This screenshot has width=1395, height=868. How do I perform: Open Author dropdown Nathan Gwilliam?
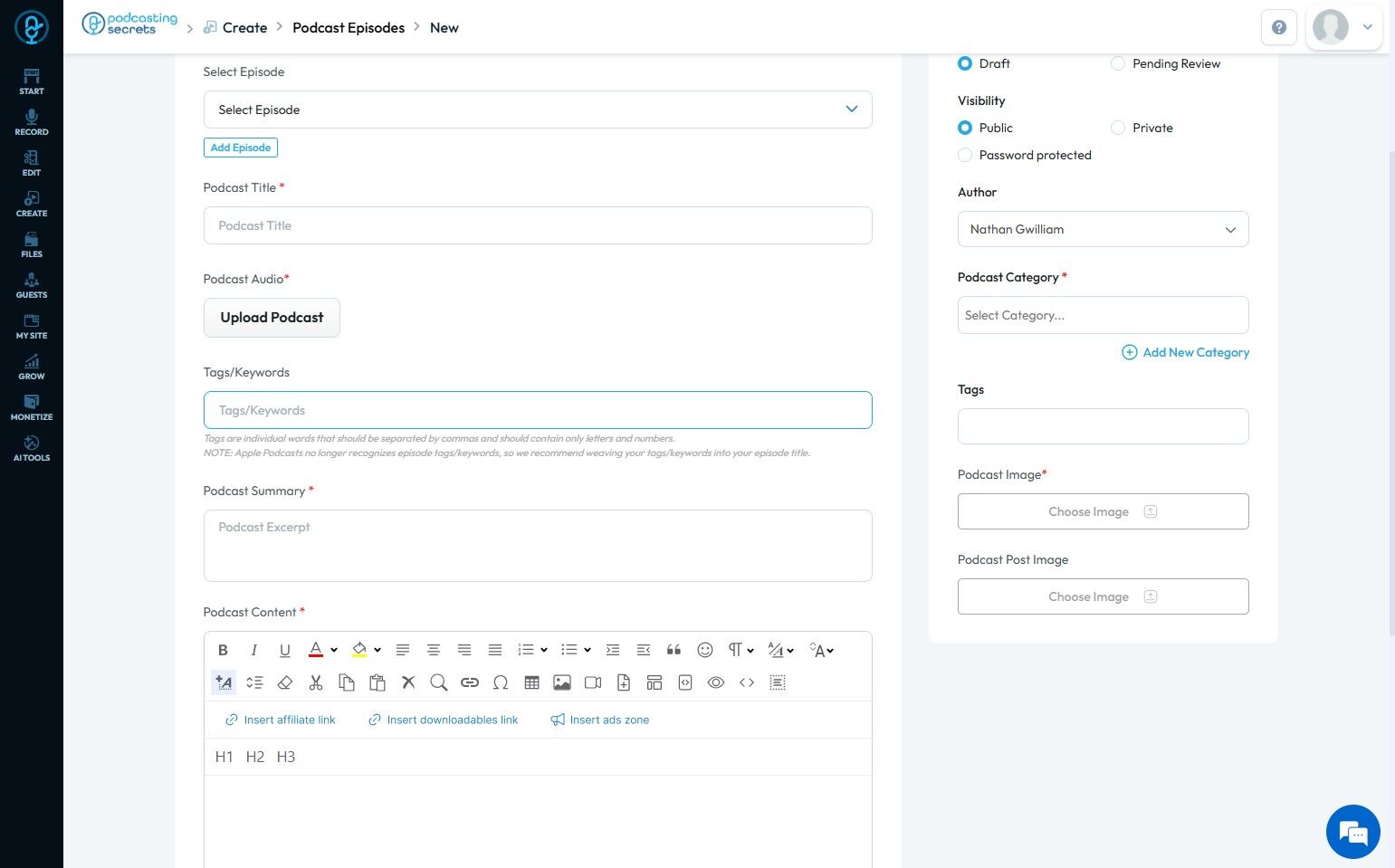1103,229
